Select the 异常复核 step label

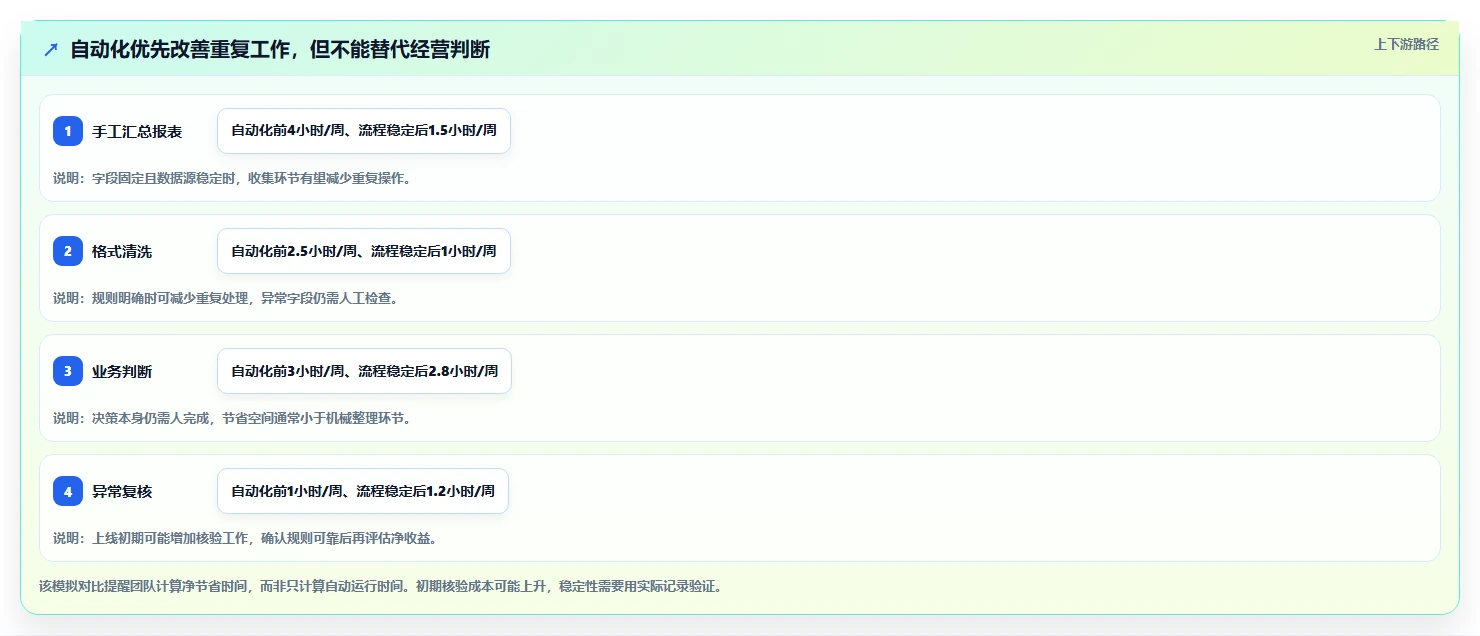click(122, 491)
